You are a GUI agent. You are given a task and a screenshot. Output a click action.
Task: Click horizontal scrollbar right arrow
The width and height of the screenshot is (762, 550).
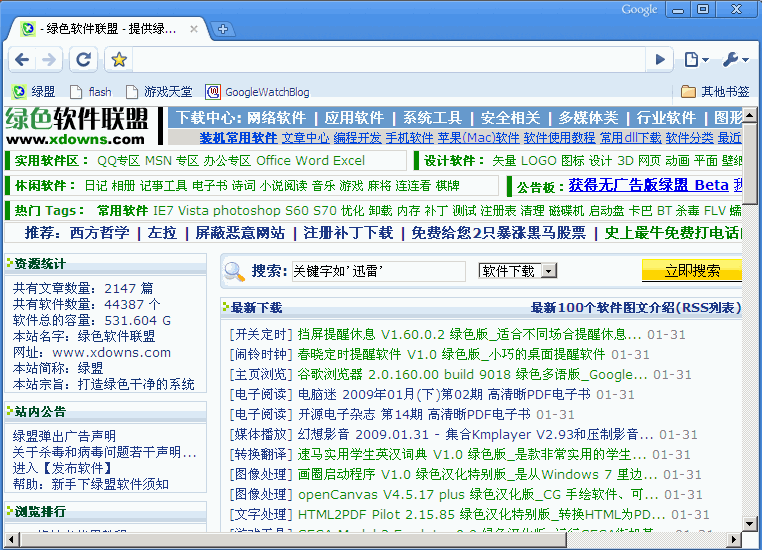click(734, 540)
